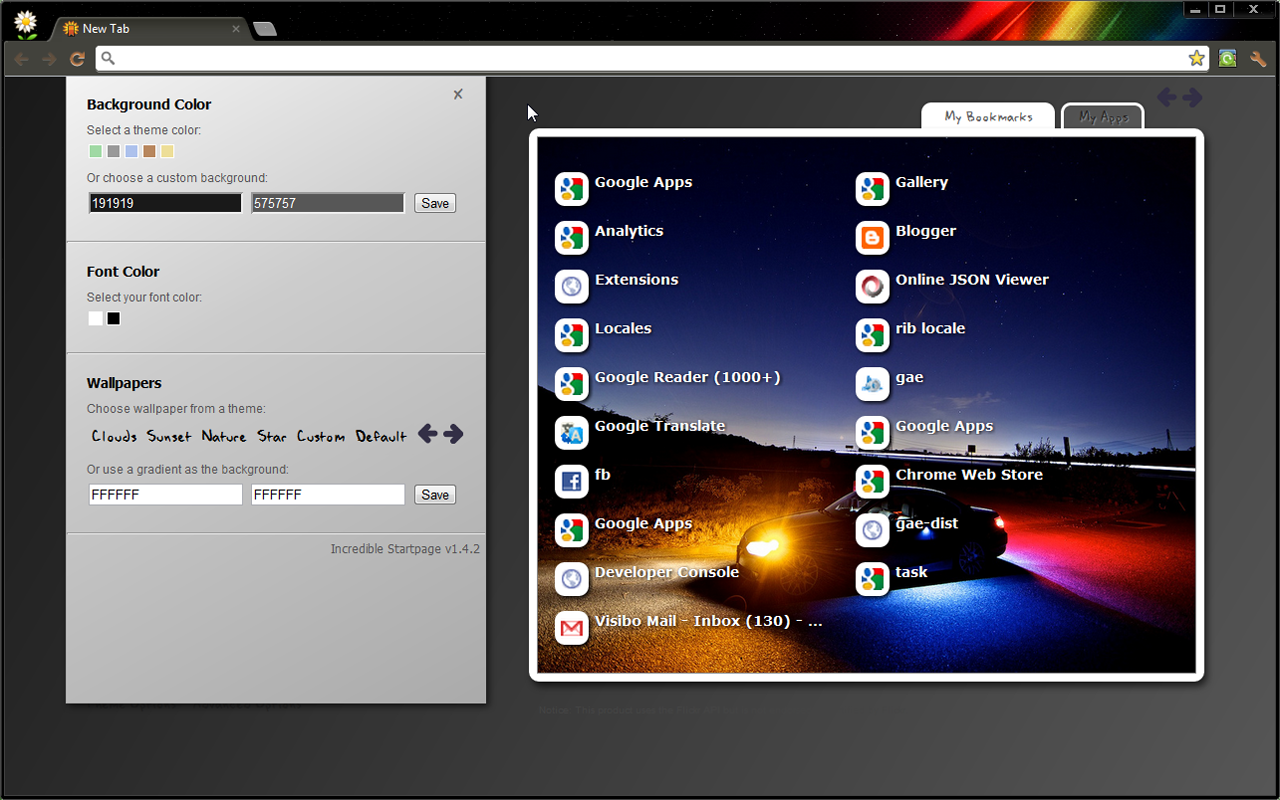Click the Blogger bookmark icon

click(x=872, y=237)
